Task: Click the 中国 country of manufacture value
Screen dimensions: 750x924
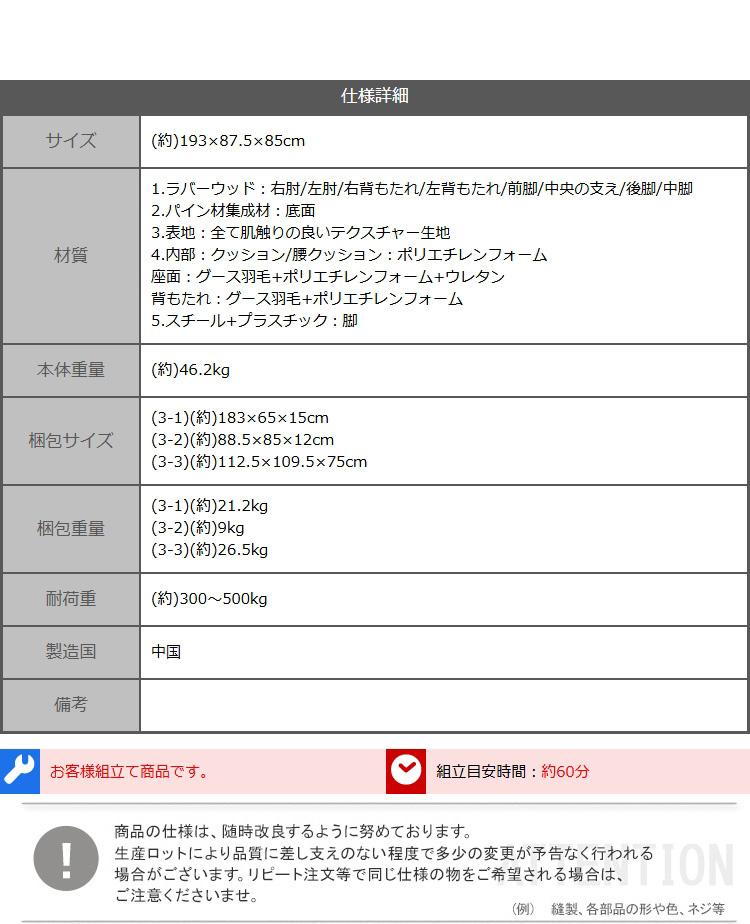Action: [166, 652]
